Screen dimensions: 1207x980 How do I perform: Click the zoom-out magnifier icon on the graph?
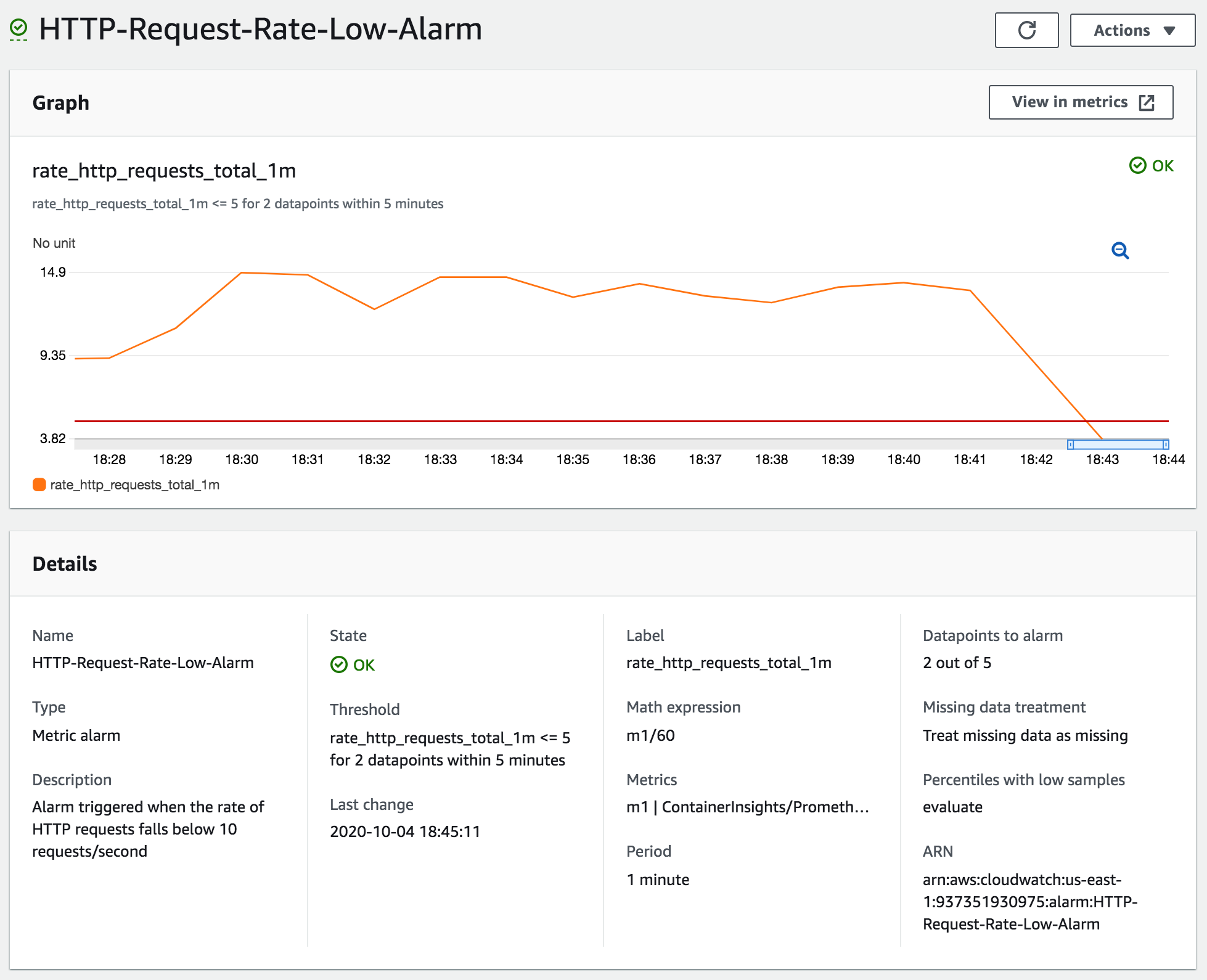pyautogui.click(x=1120, y=251)
